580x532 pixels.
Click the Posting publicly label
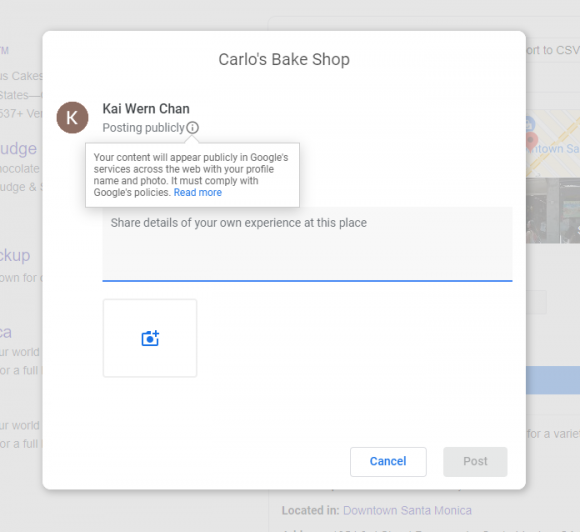(x=144, y=128)
